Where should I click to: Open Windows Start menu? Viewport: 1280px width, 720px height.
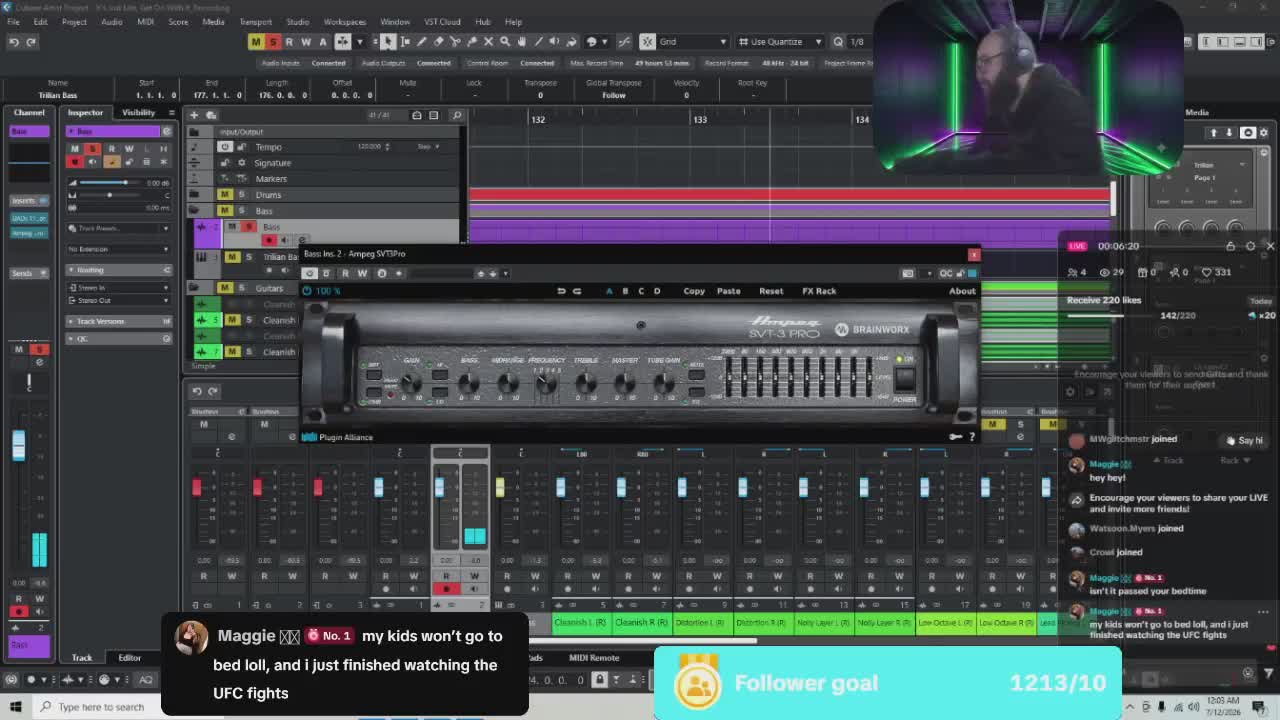[15, 707]
